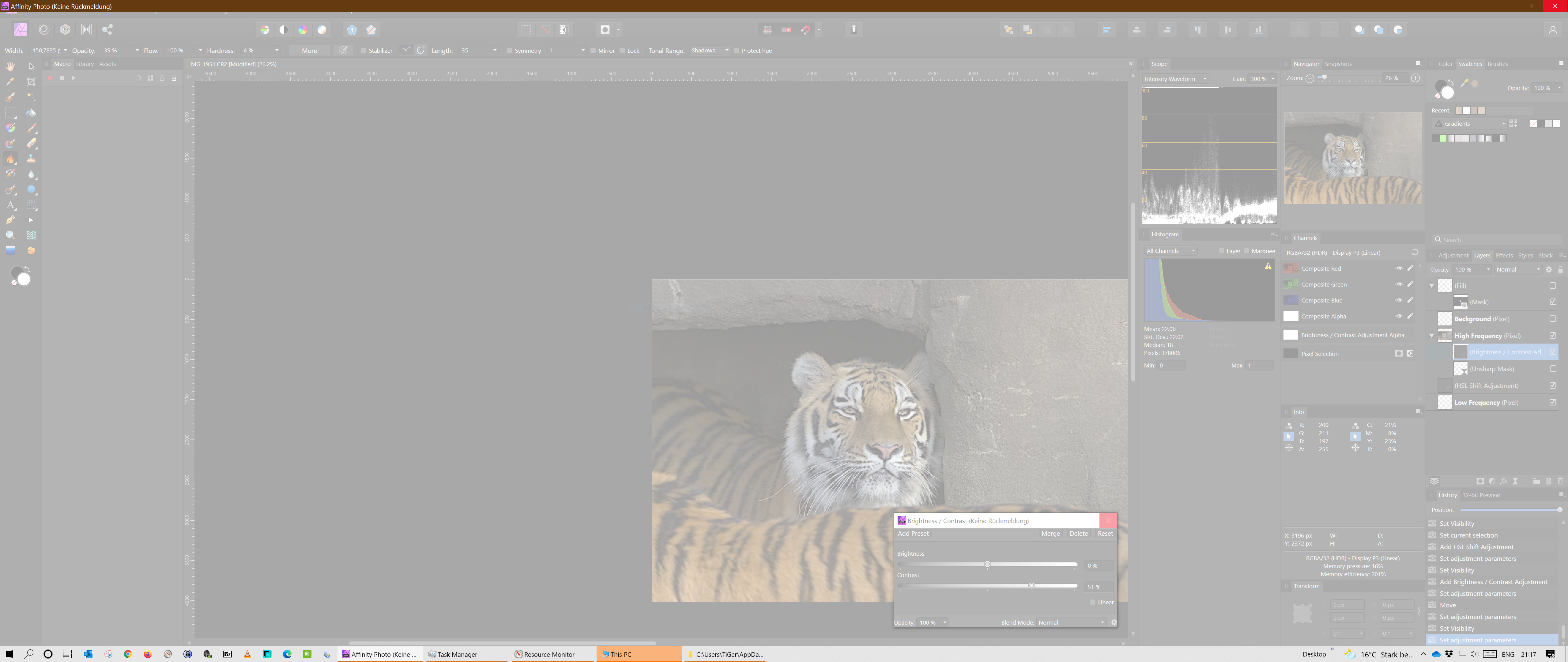Invert the Pixel Selection channel
This screenshot has width=1568, height=662.
[1410, 353]
